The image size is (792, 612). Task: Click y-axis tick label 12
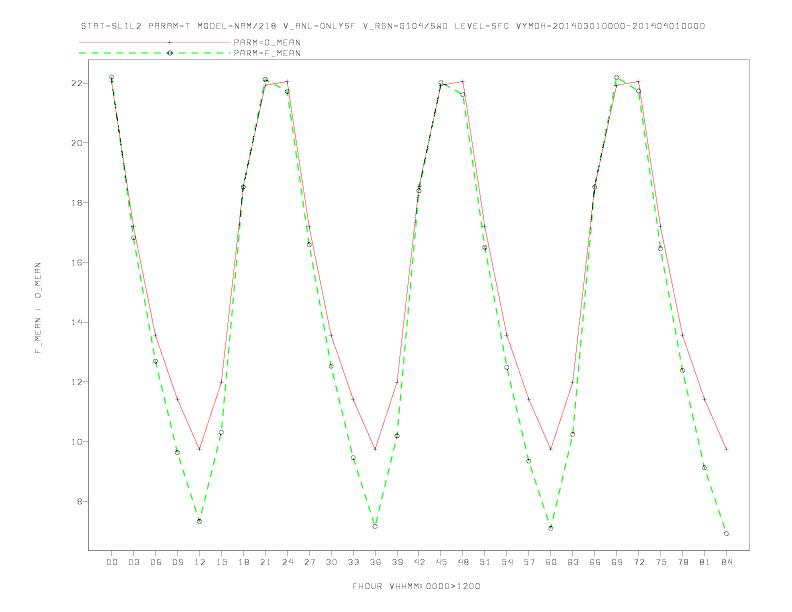click(x=77, y=382)
